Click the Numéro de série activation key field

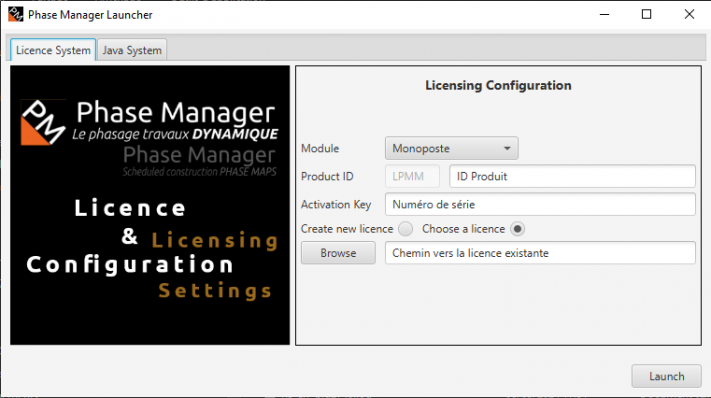click(540, 204)
